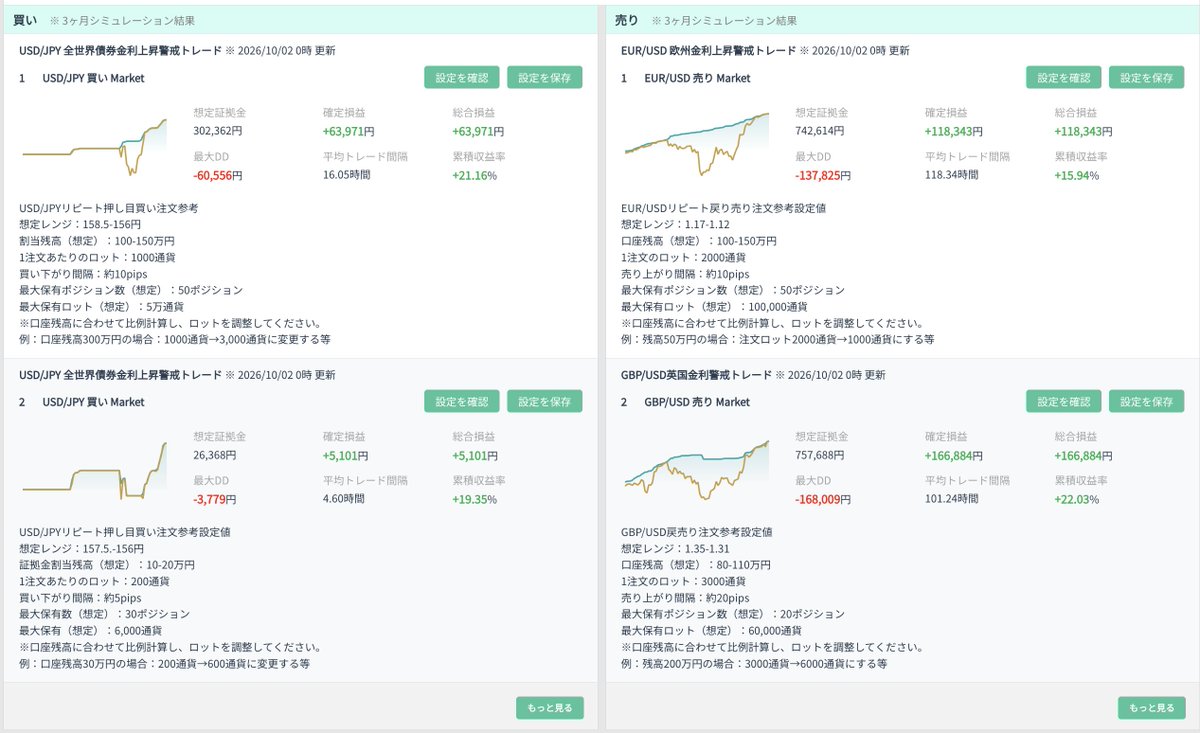This screenshot has height=733, width=1200.
Task: Click もっと見る in the 売り panel
Action: [1152, 708]
